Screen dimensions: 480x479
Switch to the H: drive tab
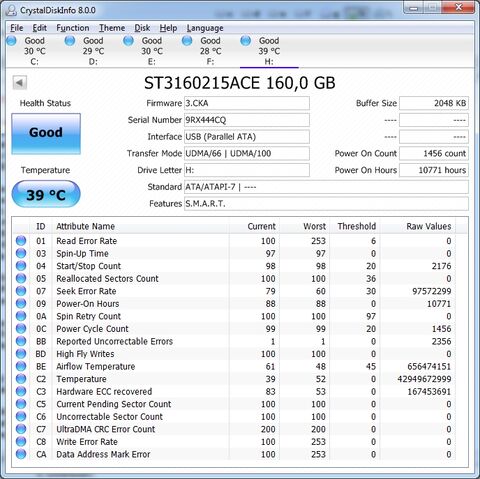[x=269, y=51]
